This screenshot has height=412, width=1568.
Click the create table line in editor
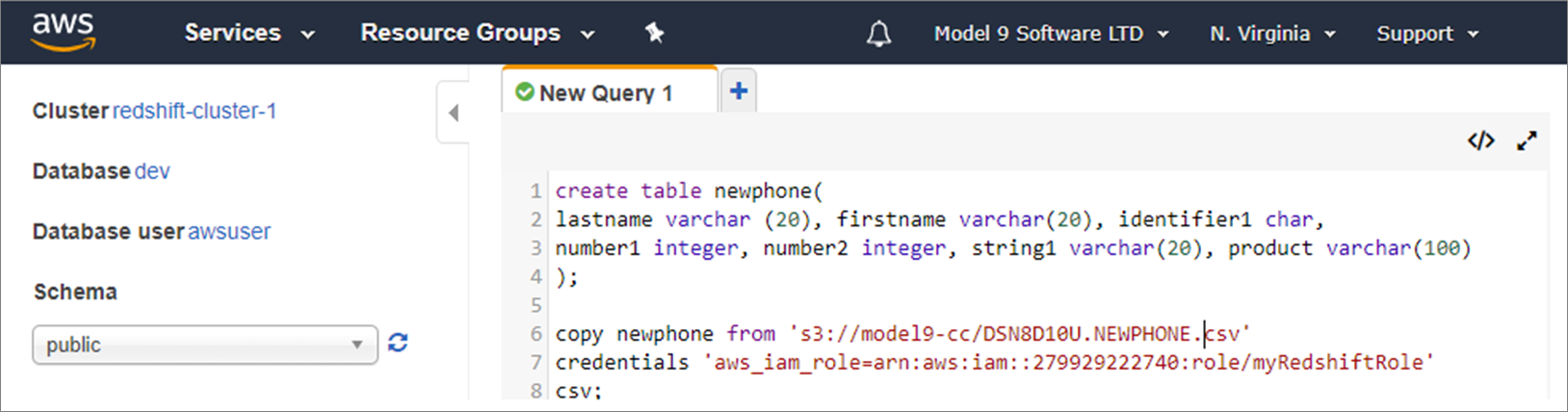(x=690, y=191)
